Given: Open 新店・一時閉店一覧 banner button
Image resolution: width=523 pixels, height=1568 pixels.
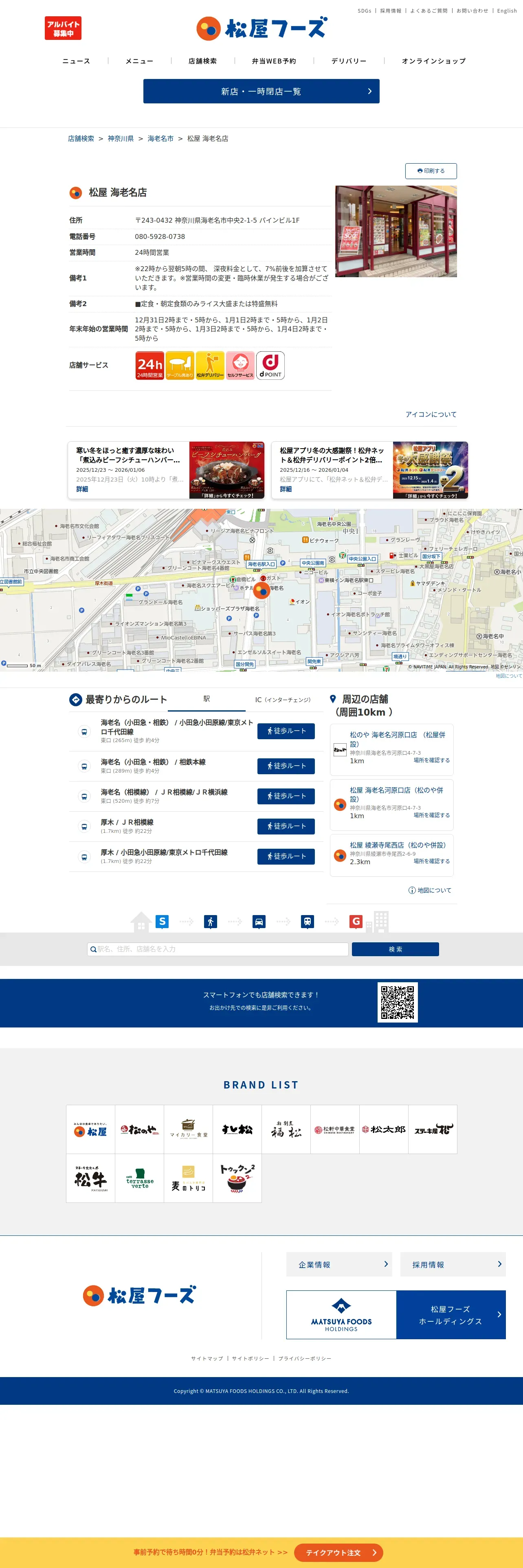Looking at the screenshot, I should pyautogui.click(x=261, y=91).
